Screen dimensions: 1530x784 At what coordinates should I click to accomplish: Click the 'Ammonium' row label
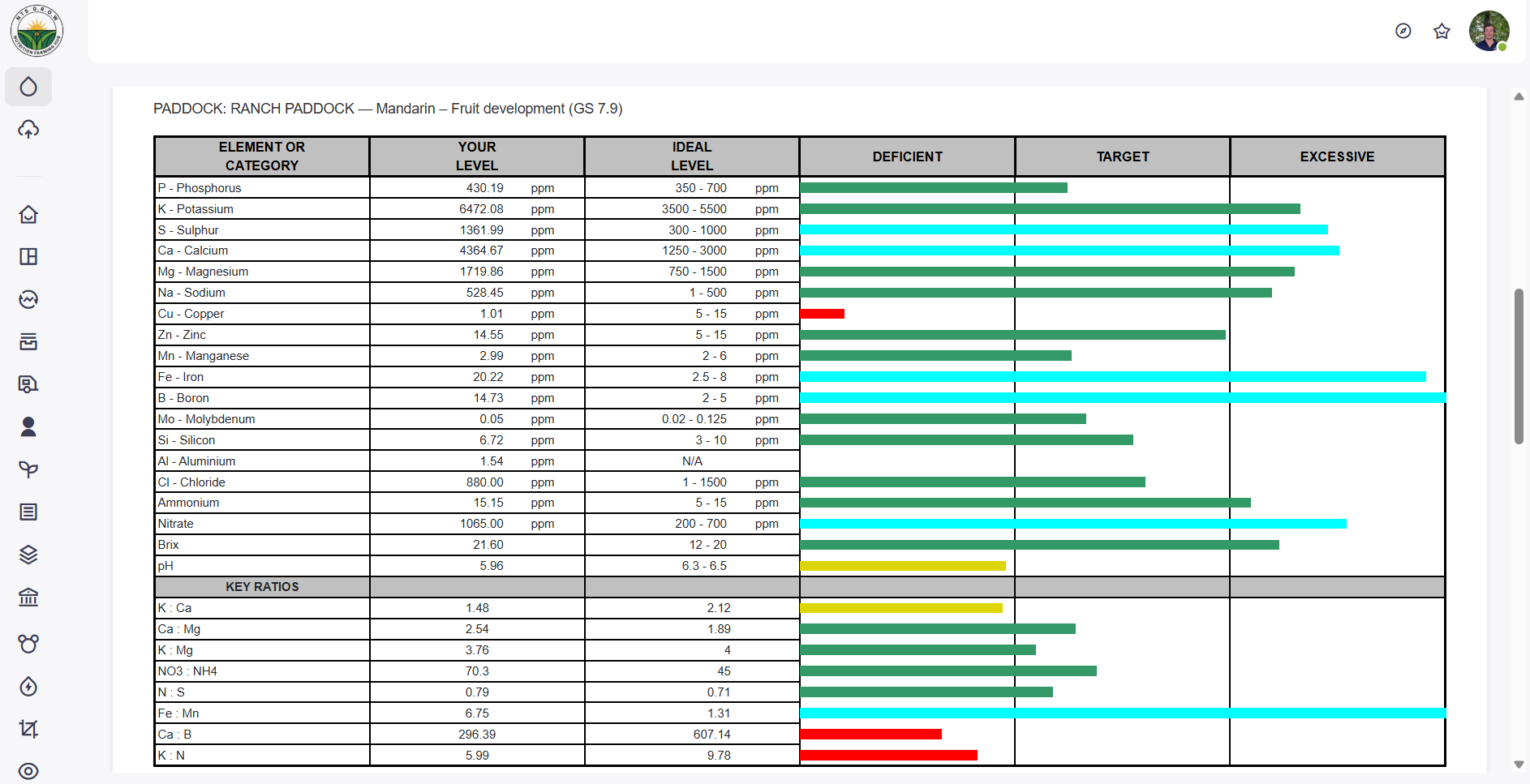click(188, 503)
